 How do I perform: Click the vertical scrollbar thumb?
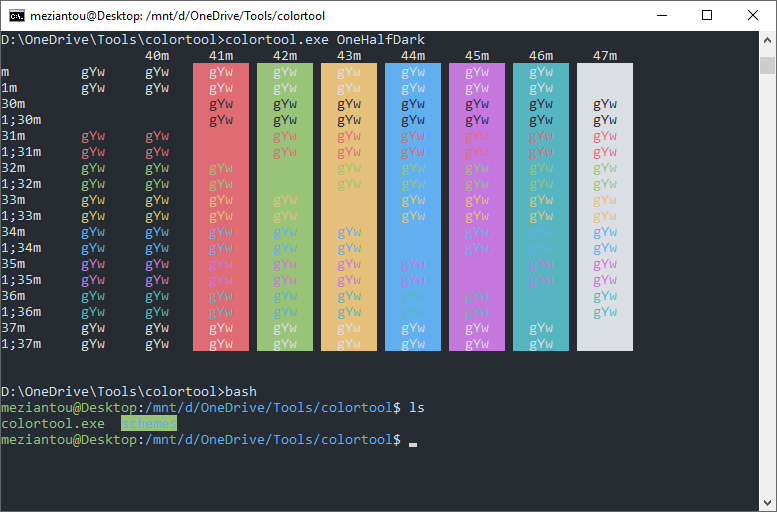pos(767,66)
